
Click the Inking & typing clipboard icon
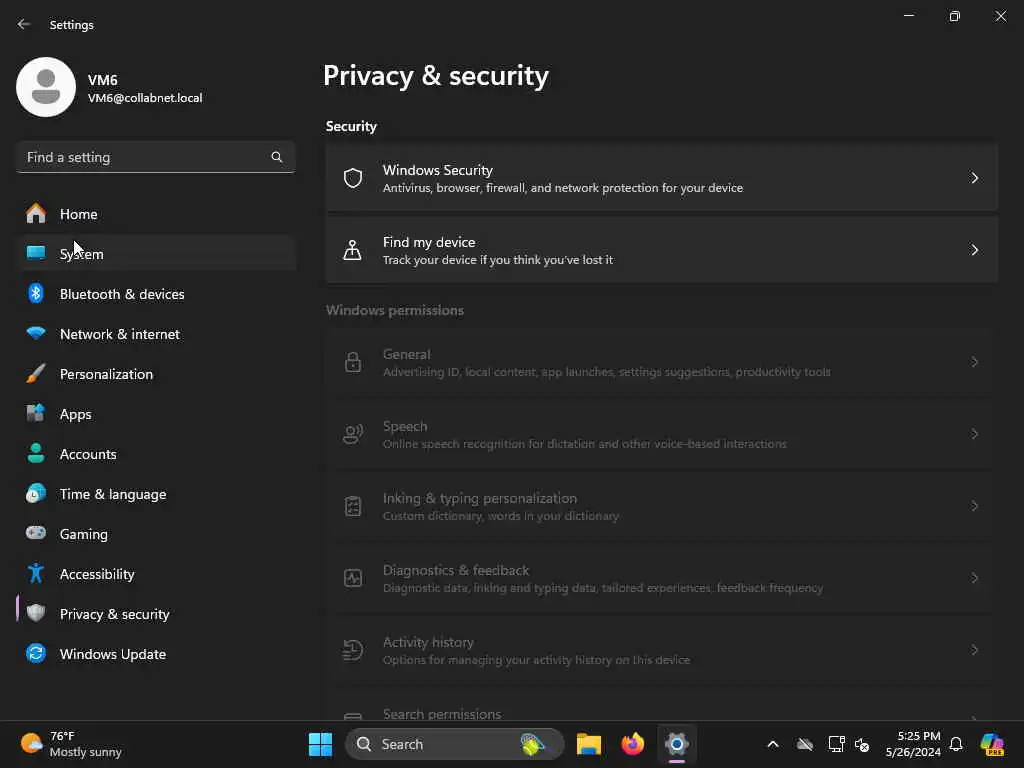coord(353,506)
